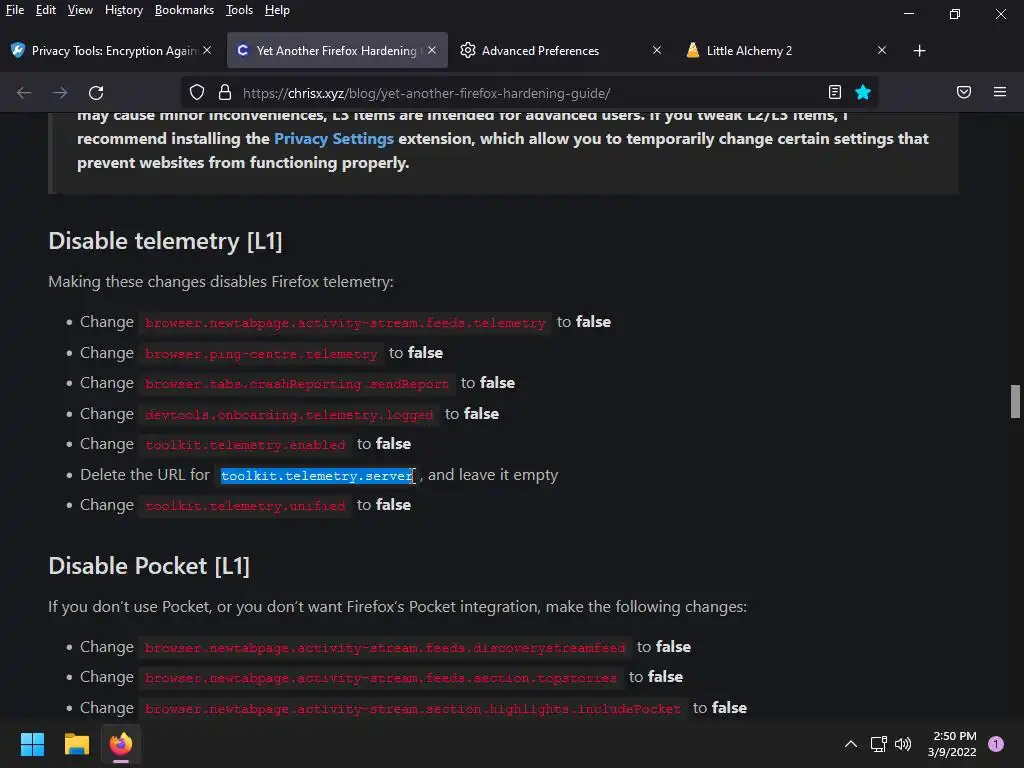Open File Explorer from taskbar
Viewport: 1024px width, 768px height.
coord(76,744)
